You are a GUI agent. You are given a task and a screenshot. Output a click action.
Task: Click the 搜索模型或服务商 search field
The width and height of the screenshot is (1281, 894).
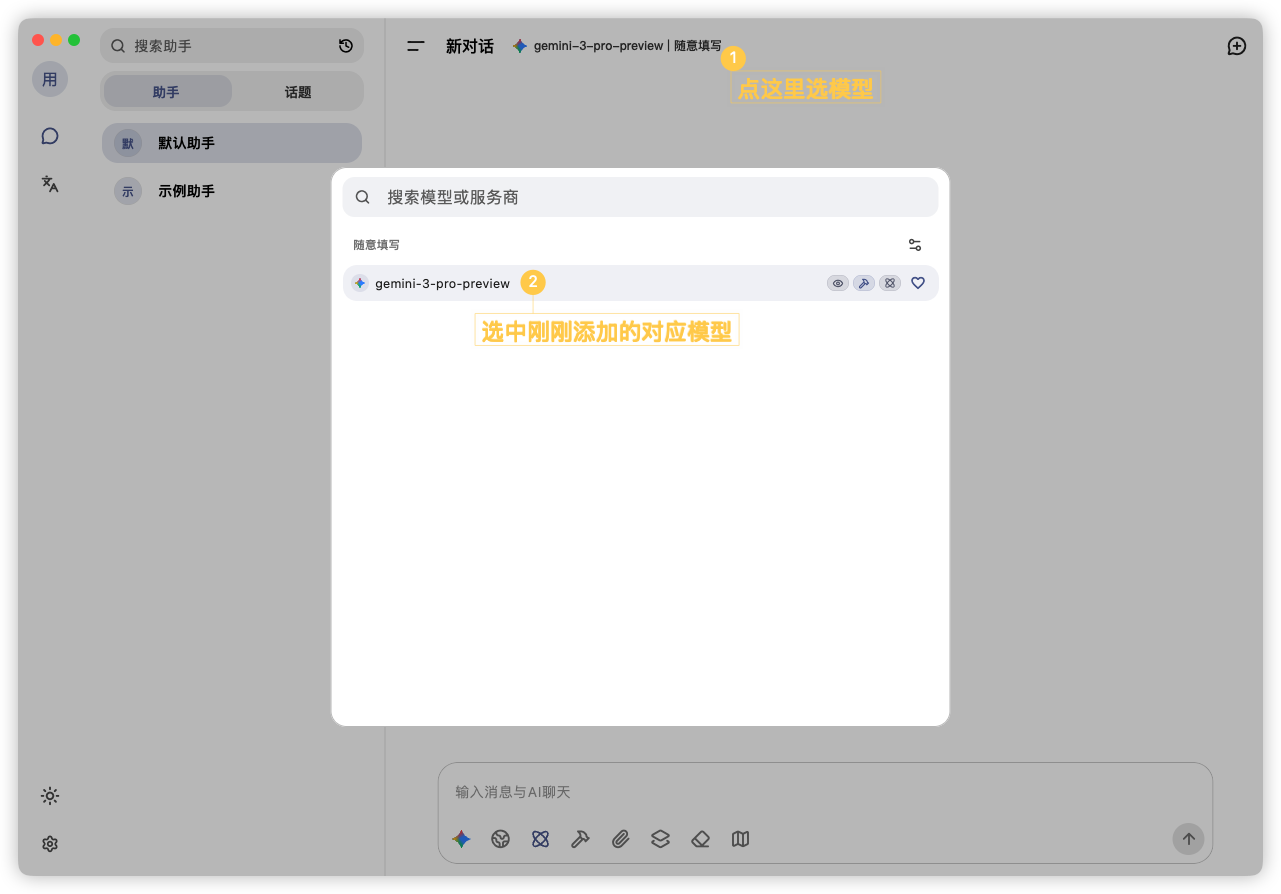click(640, 197)
